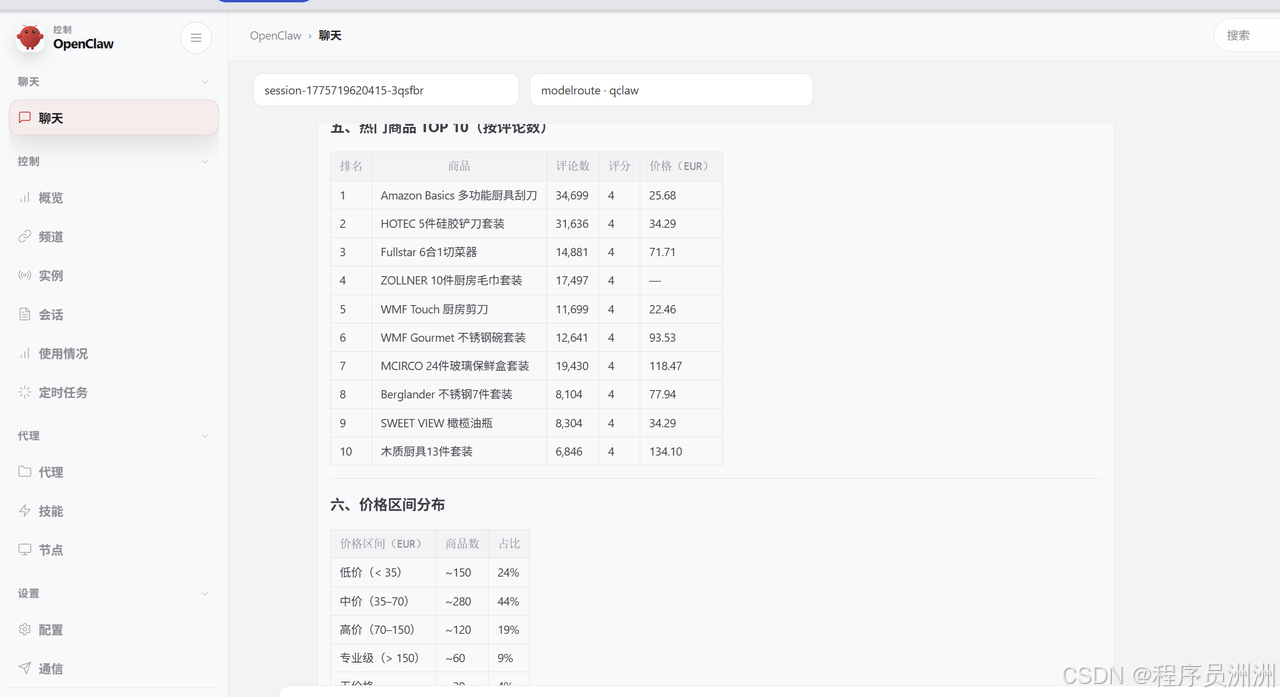The height and width of the screenshot is (697, 1280).
Task: Open 通信 in the sidebar
Action: tap(114, 669)
